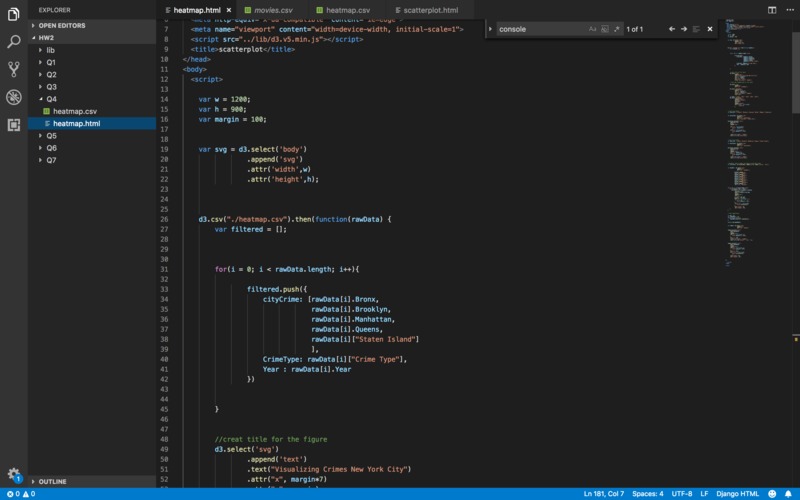Toggle Match Case in find widget

tap(592, 29)
